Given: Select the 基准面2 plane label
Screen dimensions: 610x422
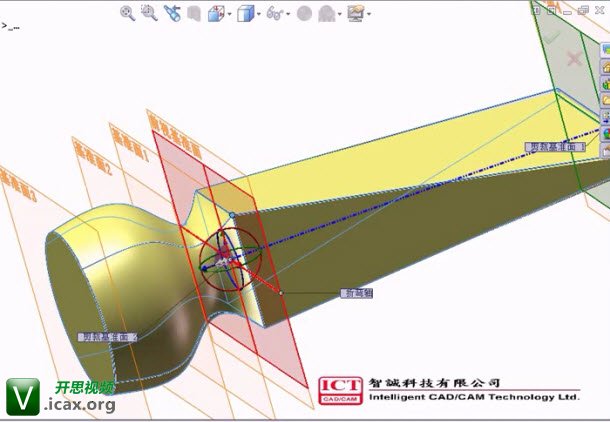Looking at the screenshot, I should [93, 156].
